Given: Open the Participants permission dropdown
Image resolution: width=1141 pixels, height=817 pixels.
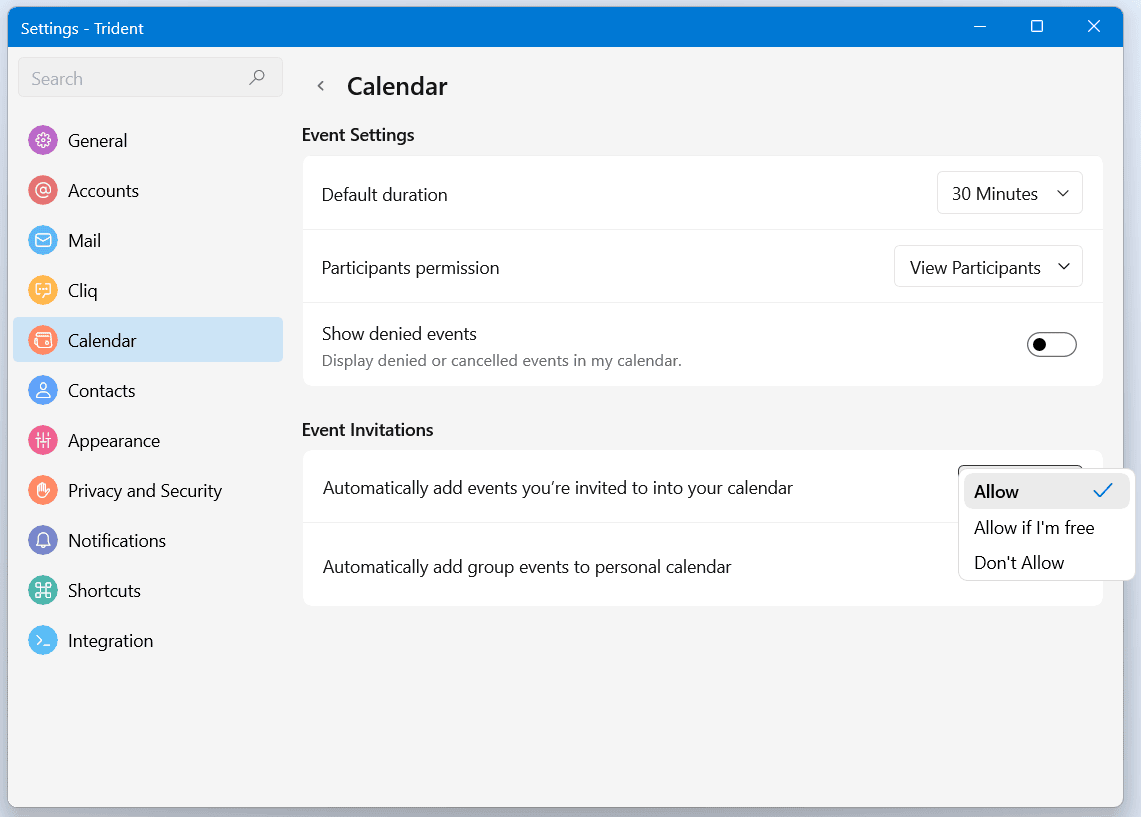Looking at the screenshot, I should [x=987, y=268].
